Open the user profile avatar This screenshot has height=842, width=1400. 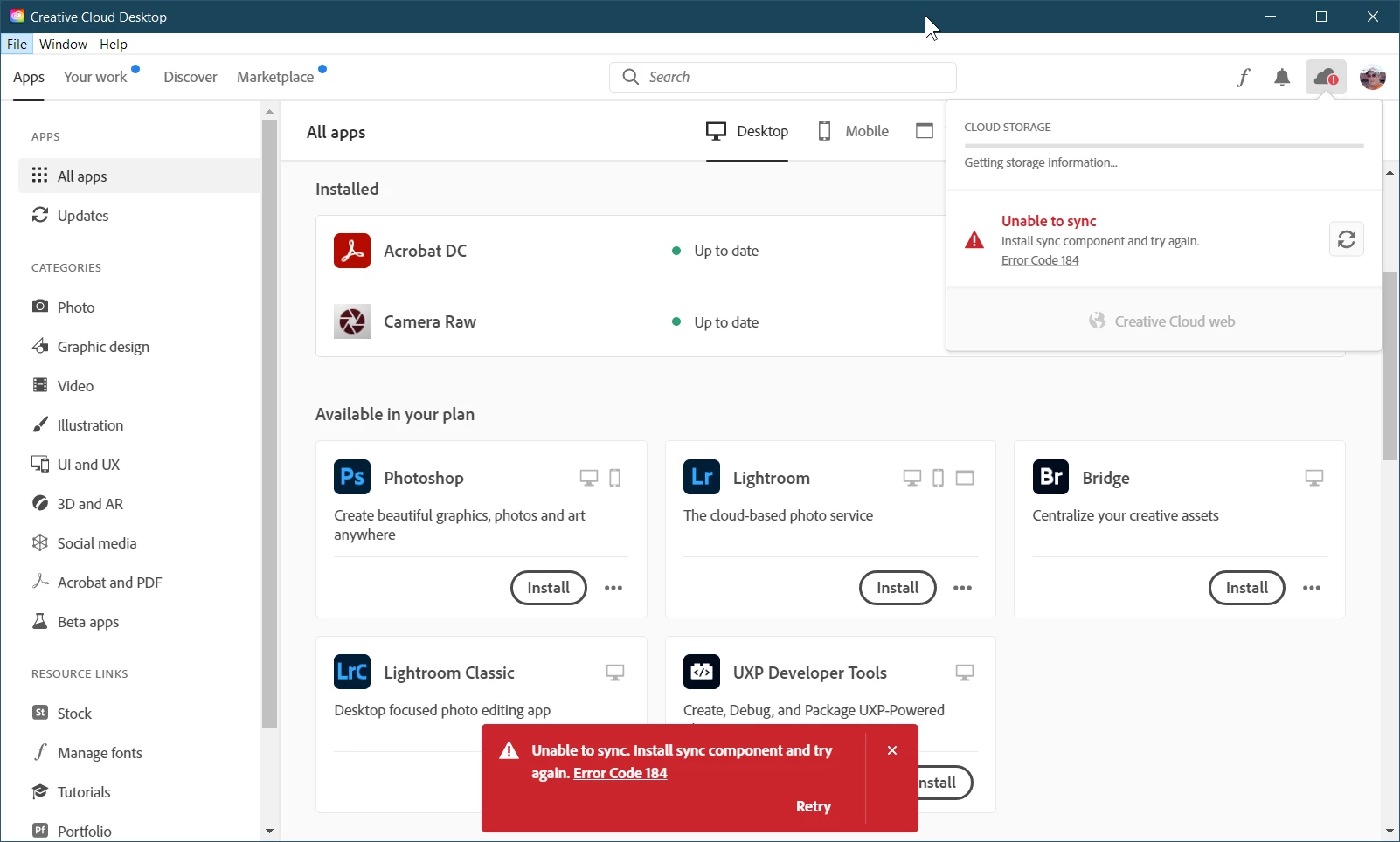pos(1373,78)
